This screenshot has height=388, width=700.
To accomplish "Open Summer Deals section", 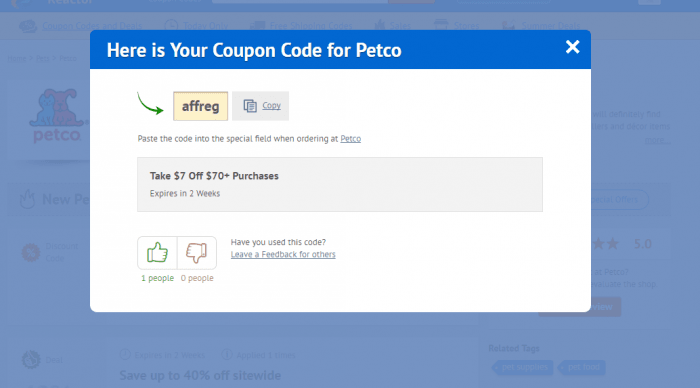I will pyautogui.click(x=551, y=26).
